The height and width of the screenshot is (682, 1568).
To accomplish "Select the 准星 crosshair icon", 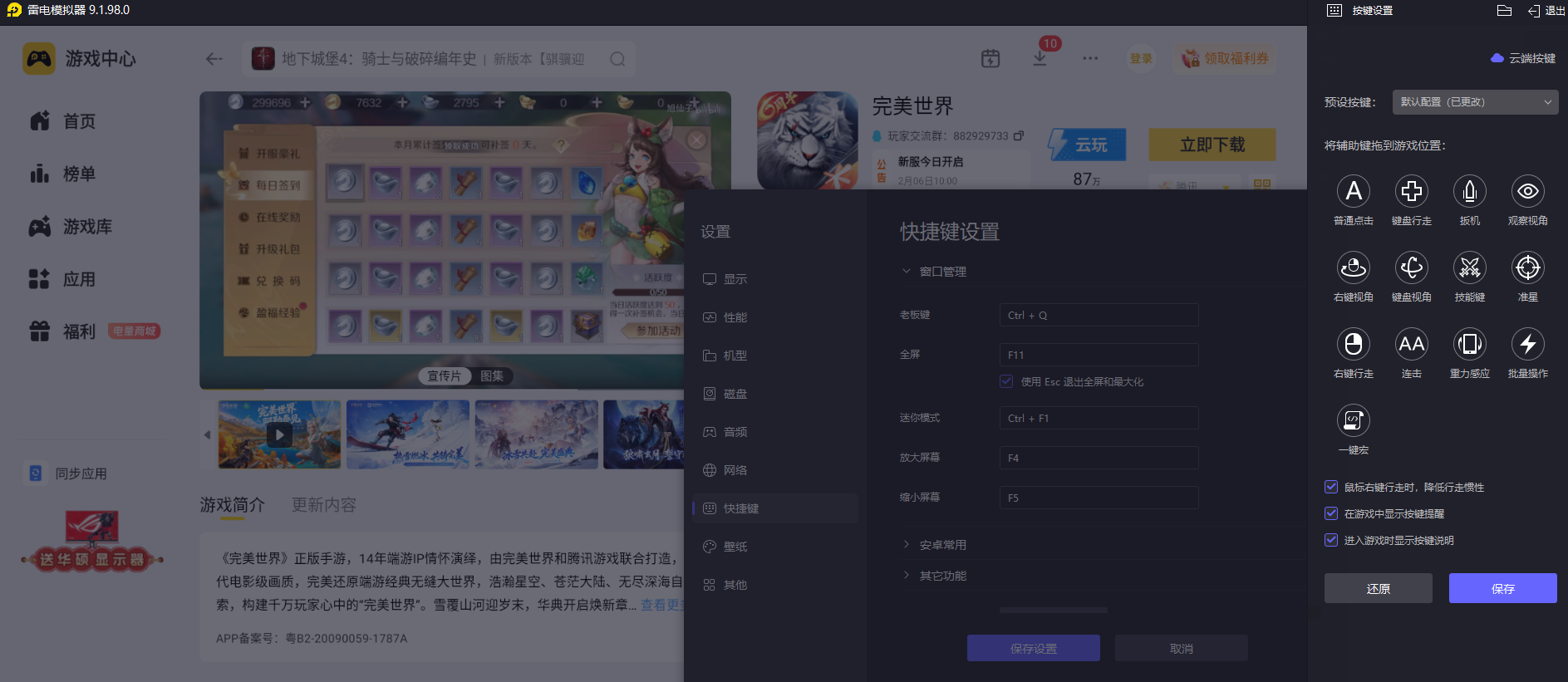I will [1527, 268].
